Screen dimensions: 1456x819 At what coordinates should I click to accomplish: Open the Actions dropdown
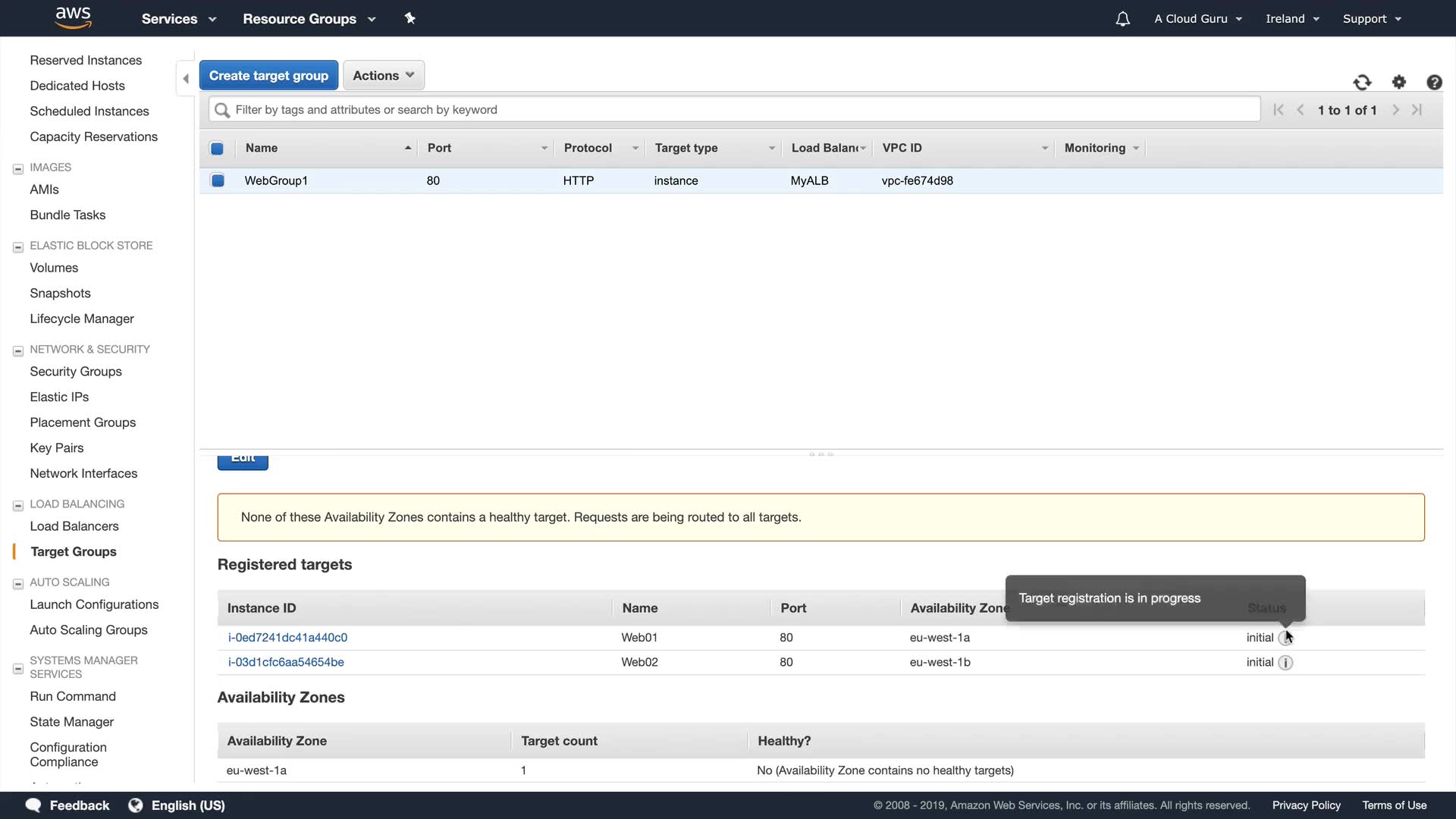tap(384, 75)
